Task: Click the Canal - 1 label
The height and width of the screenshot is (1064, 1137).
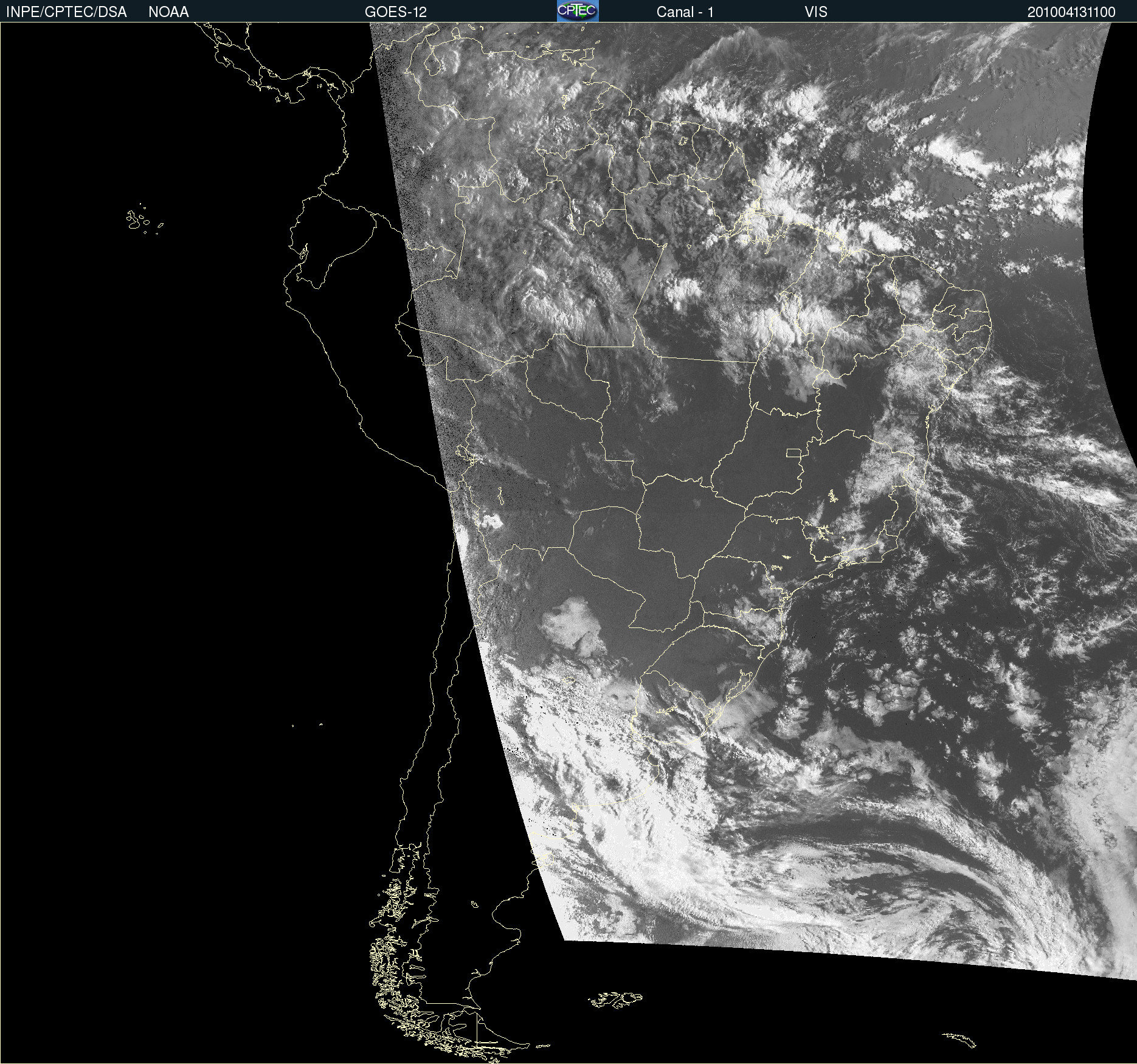Action: point(685,12)
